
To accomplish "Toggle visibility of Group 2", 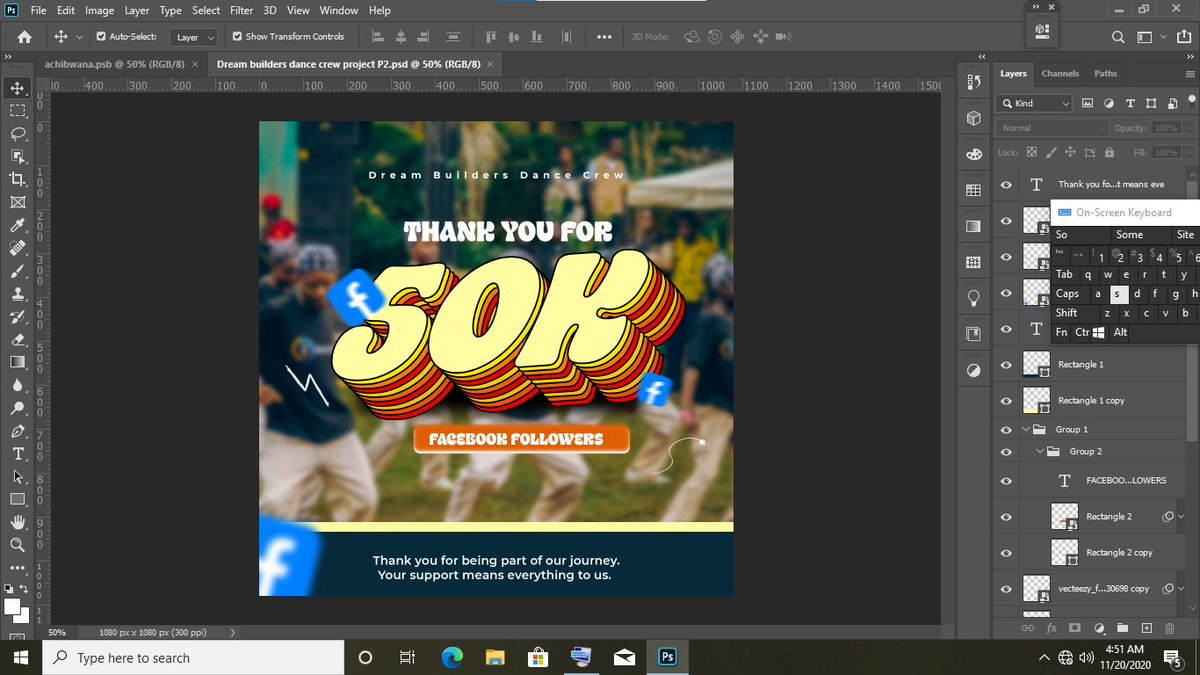I will [1006, 452].
